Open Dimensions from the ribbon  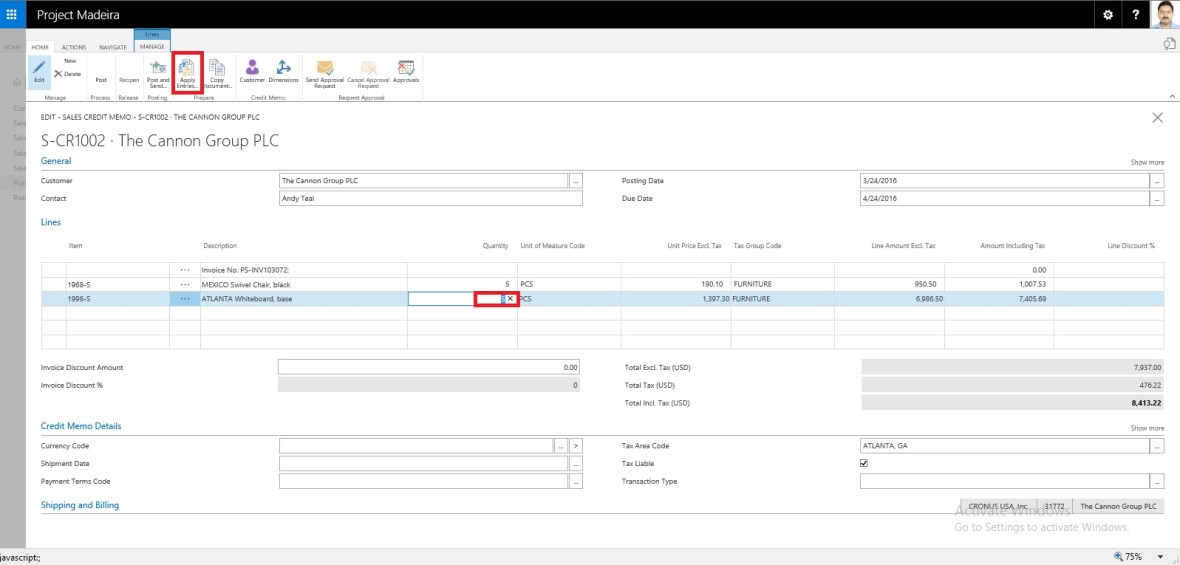(283, 69)
